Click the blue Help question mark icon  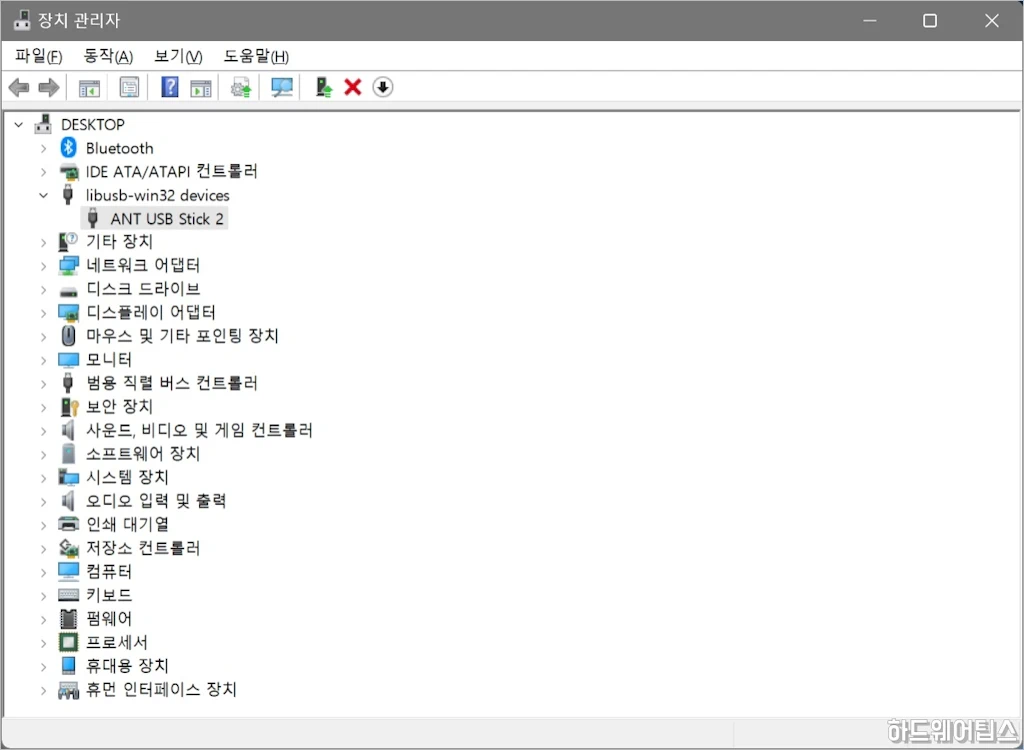coord(170,86)
